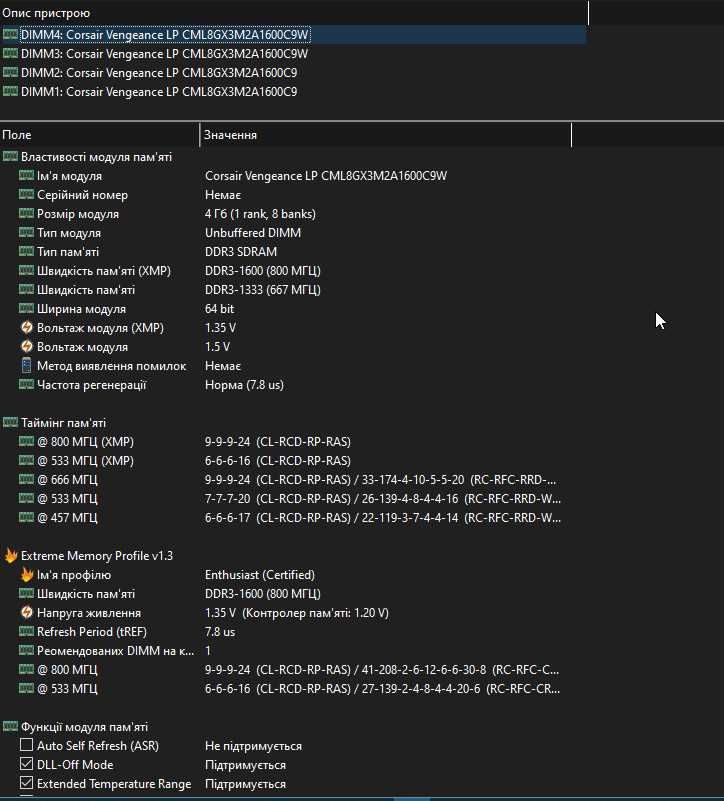Click the icon beside 'Тип модуля'
724x801 pixels.
click(x=27, y=232)
